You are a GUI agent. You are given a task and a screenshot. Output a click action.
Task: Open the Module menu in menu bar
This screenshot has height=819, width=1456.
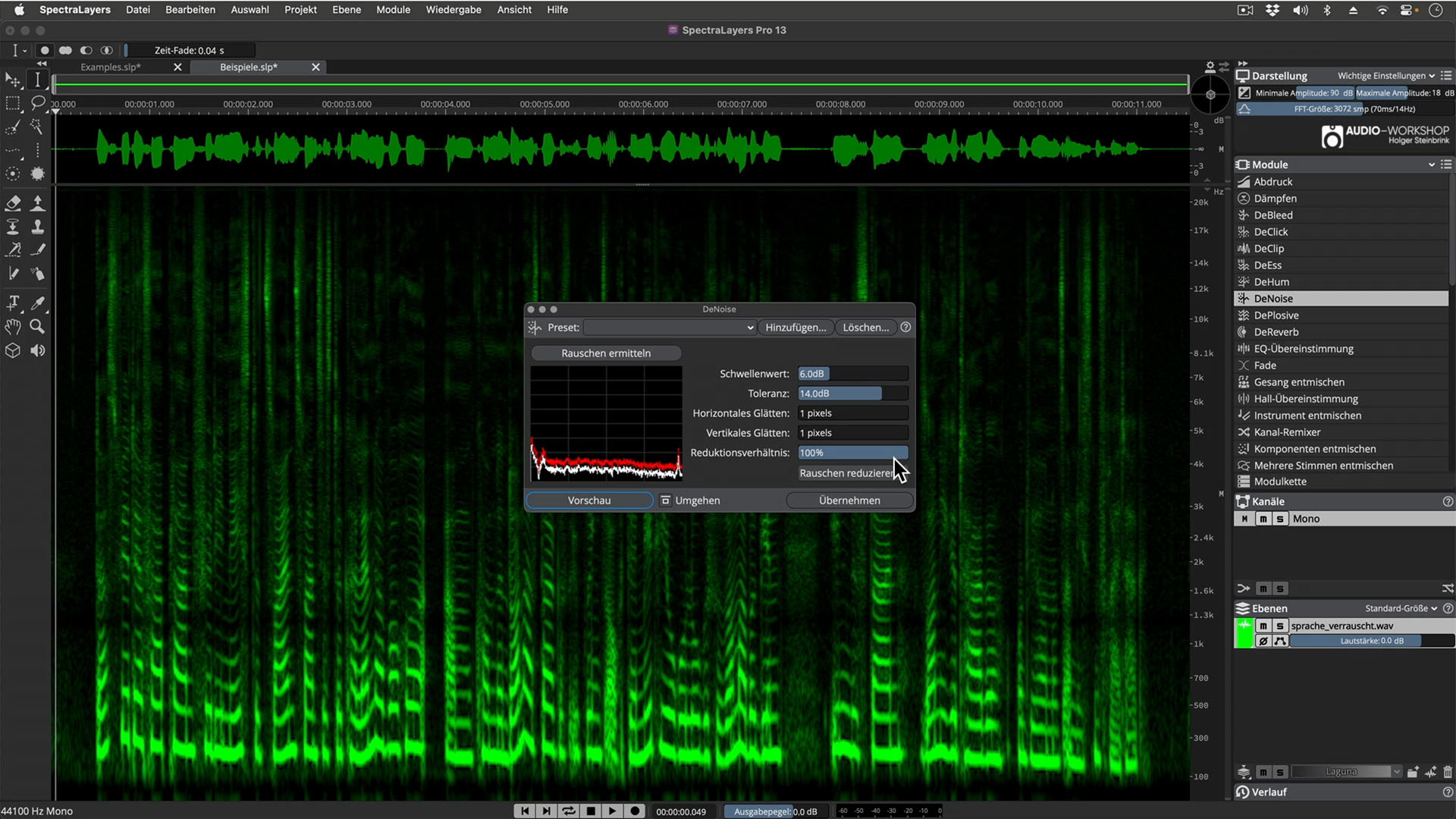[393, 10]
